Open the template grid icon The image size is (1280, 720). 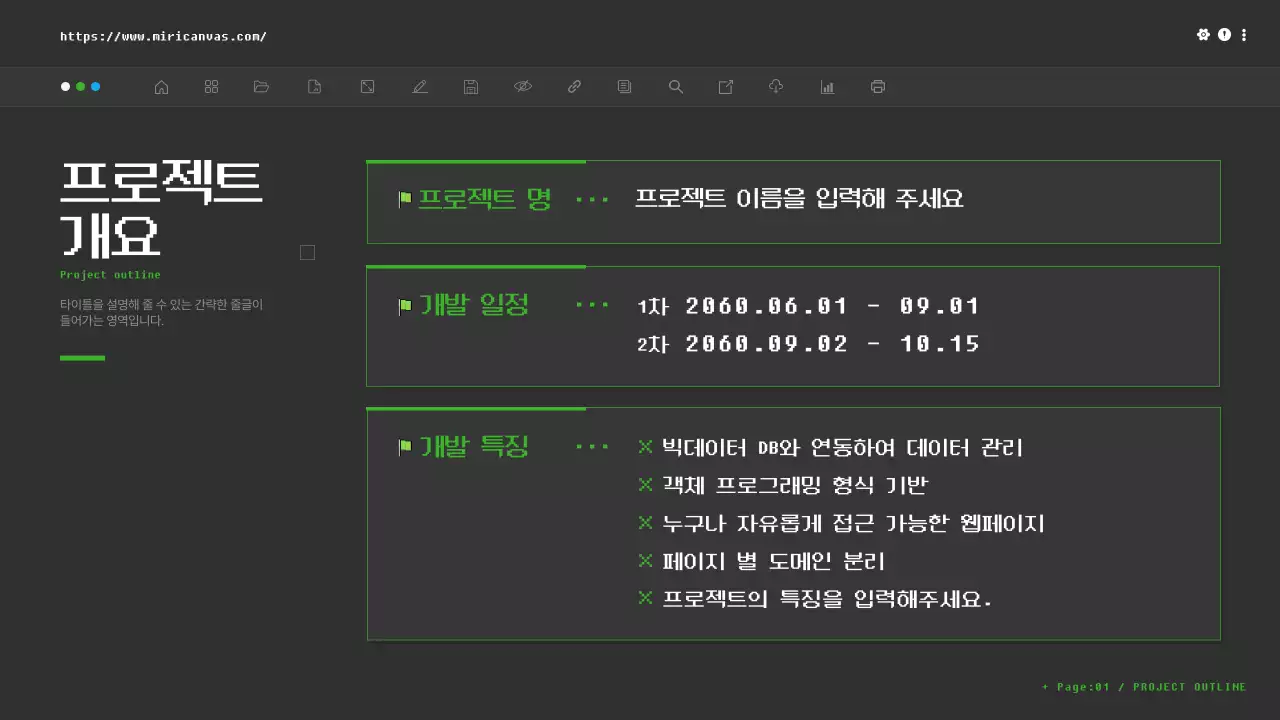click(x=211, y=86)
